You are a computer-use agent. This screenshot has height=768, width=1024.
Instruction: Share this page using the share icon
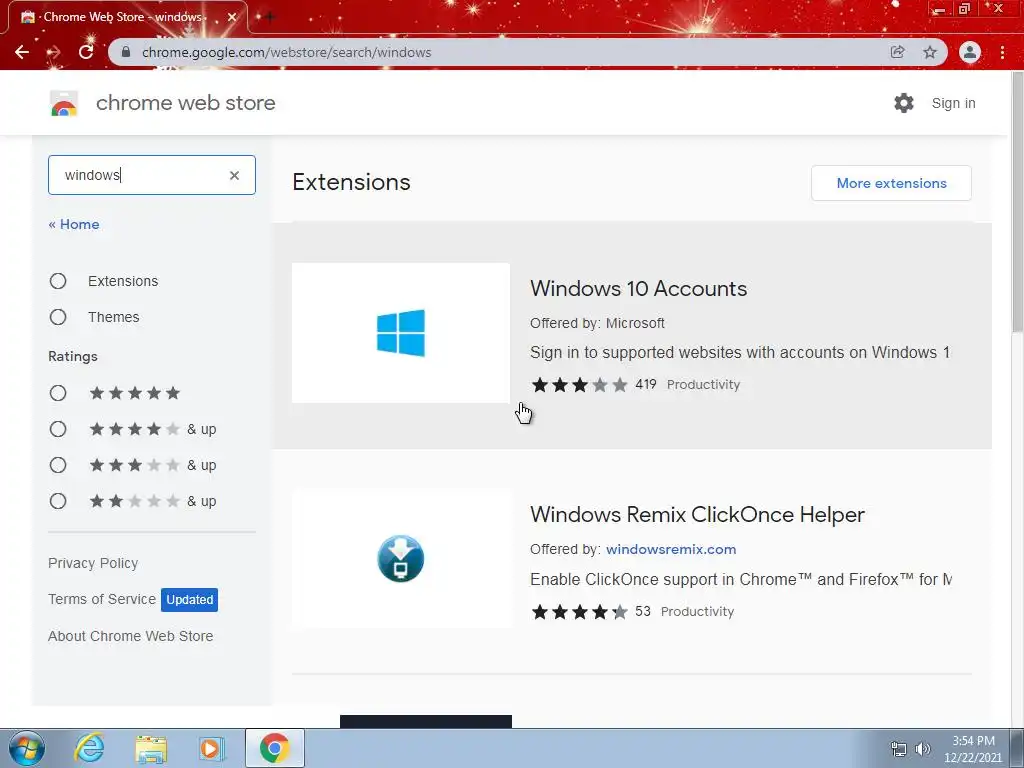tap(898, 52)
